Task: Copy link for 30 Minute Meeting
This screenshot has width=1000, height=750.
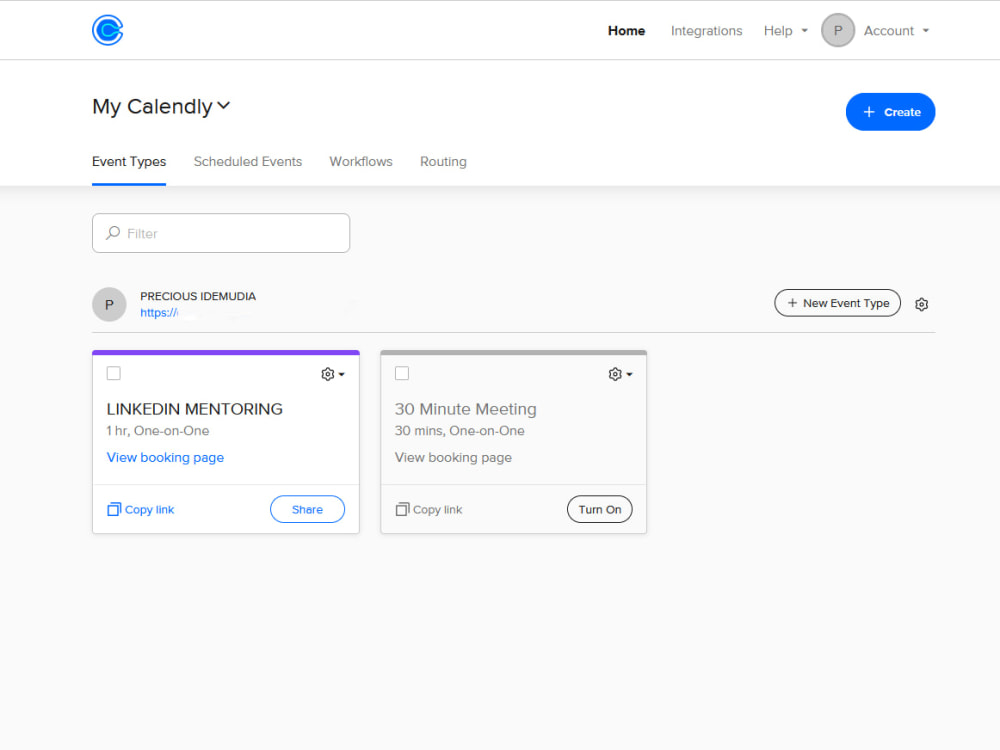Action: (x=429, y=510)
